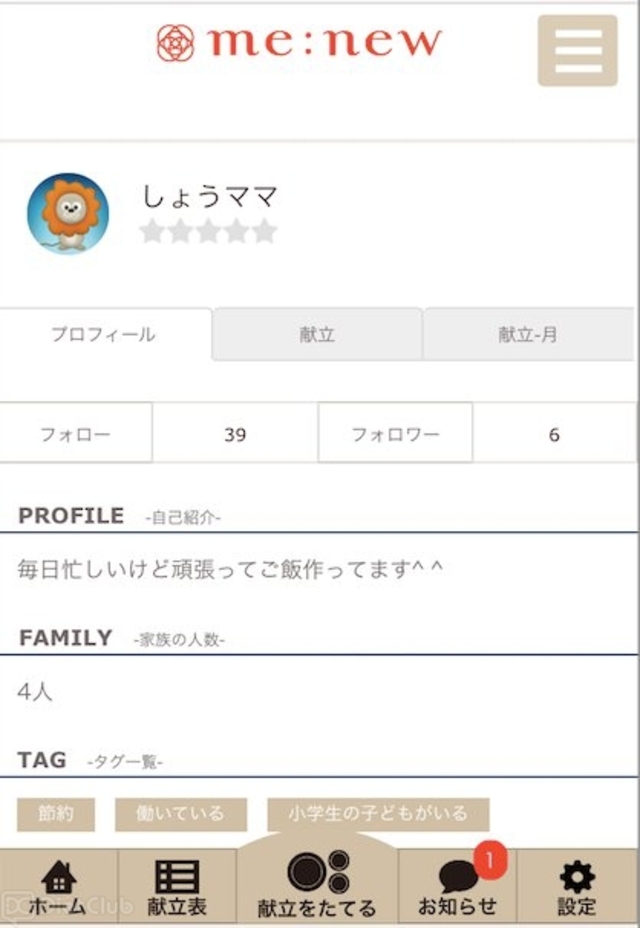
Task: Select the 働いている tag
Action: click(181, 814)
